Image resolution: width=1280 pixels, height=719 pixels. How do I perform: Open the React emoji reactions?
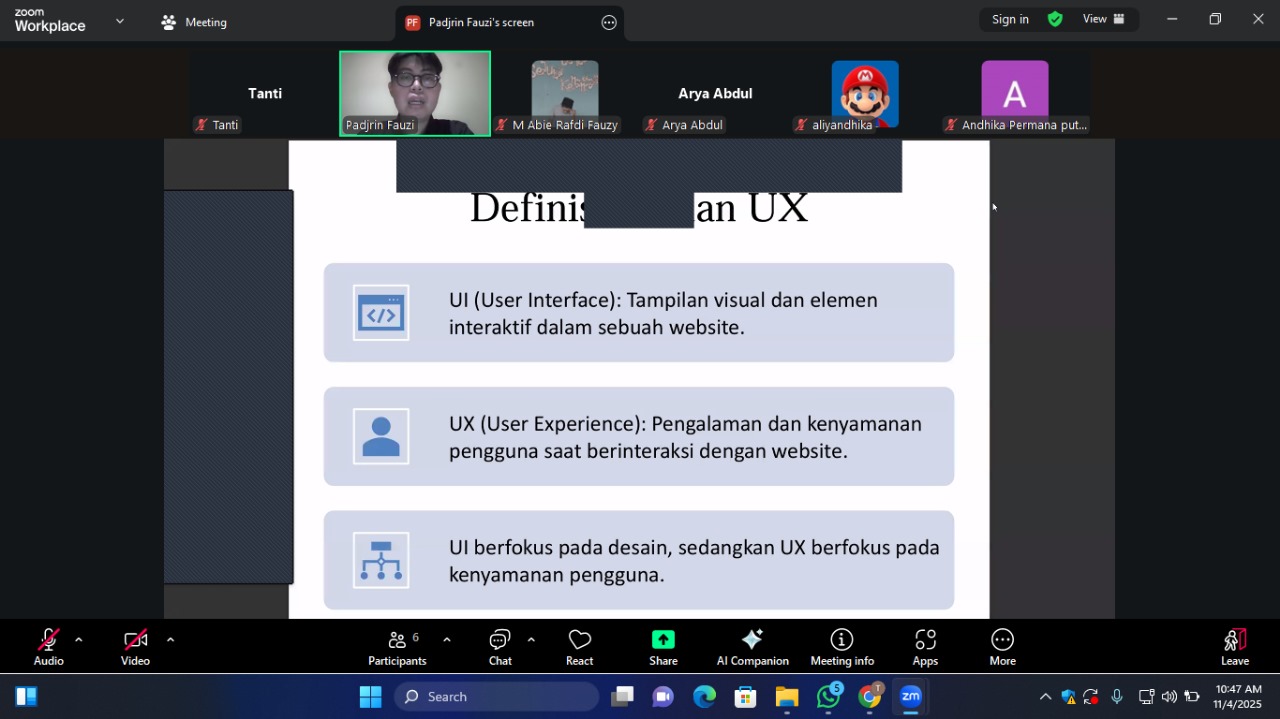tap(579, 647)
